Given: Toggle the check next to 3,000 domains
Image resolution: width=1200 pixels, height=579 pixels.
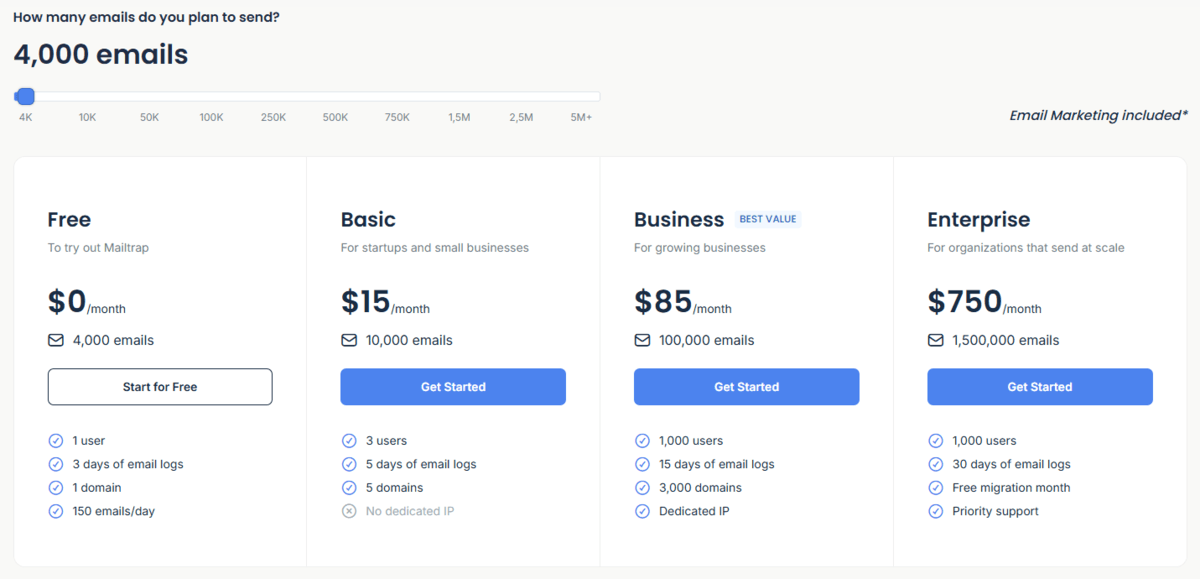Looking at the screenshot, I should (x=642, y=487).
